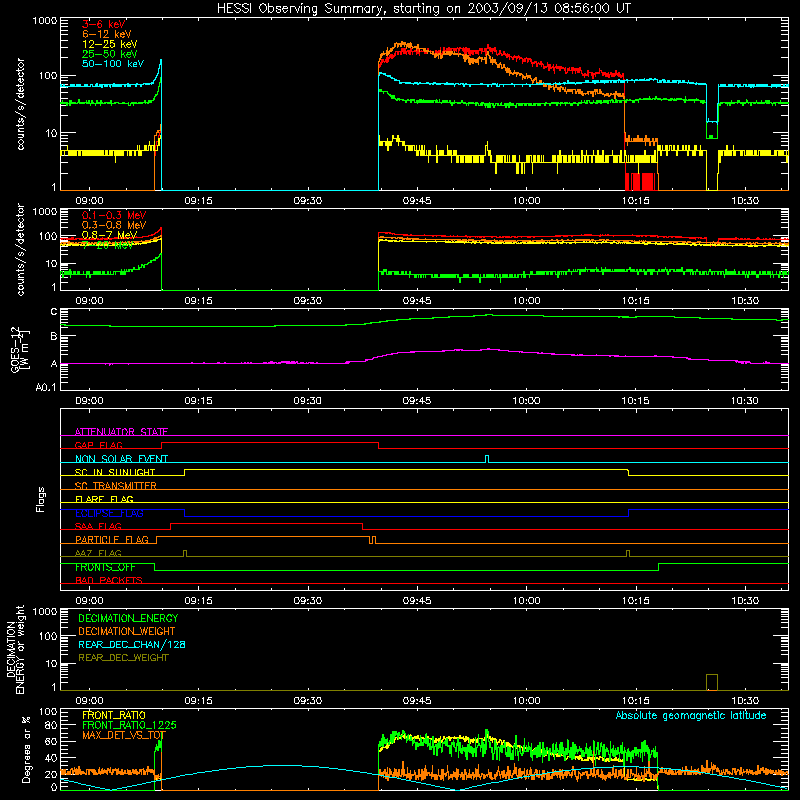The width and height of the screenshot is (800, 800).
Task: Click the red BAD_PACKETS flag label
Action: 109,580
